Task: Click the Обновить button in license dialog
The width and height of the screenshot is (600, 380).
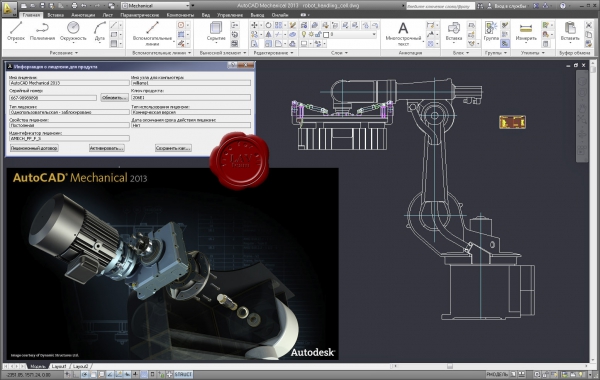Action: coord(114,98)
